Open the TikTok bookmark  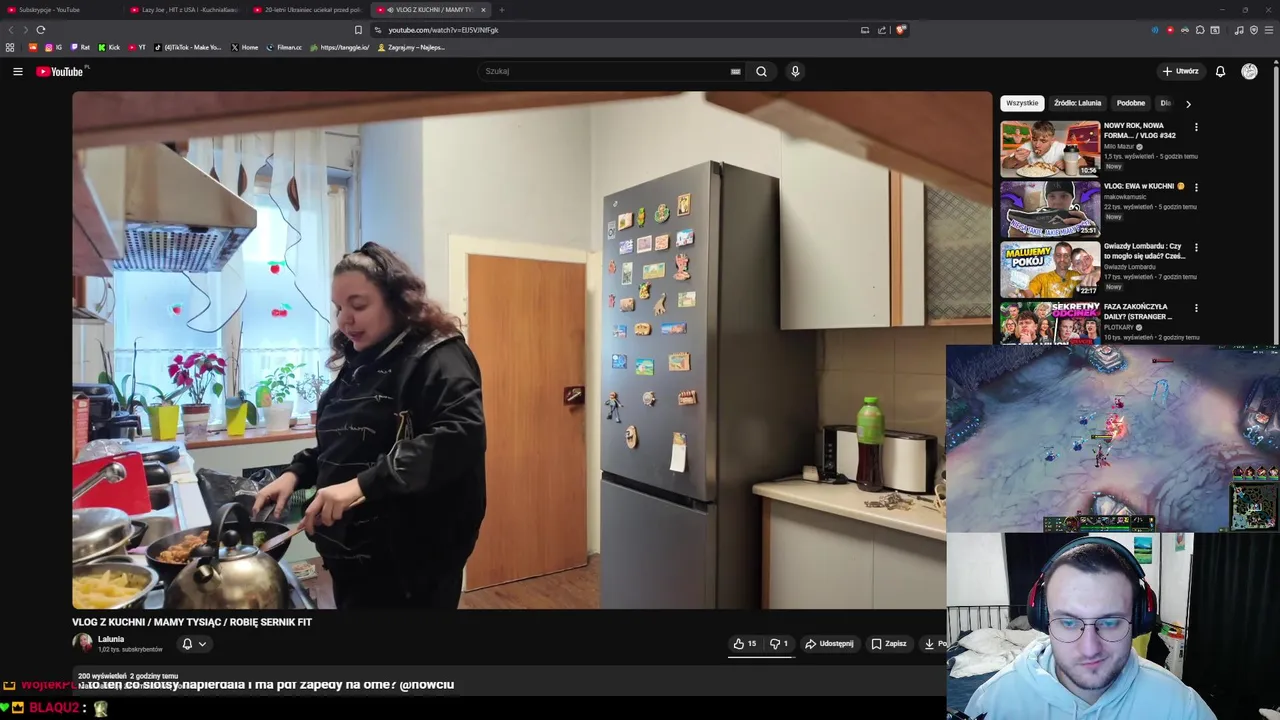(187, 47)
